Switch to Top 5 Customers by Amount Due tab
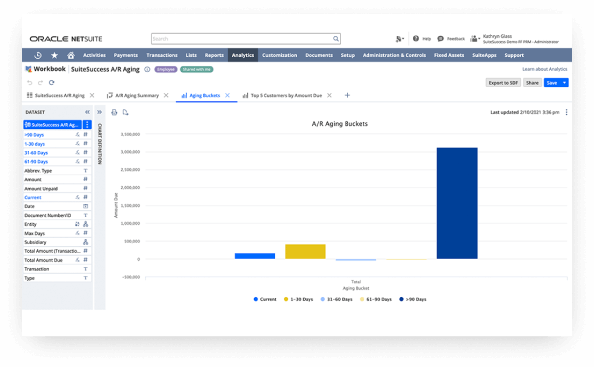594x367 pixels. 286,95
